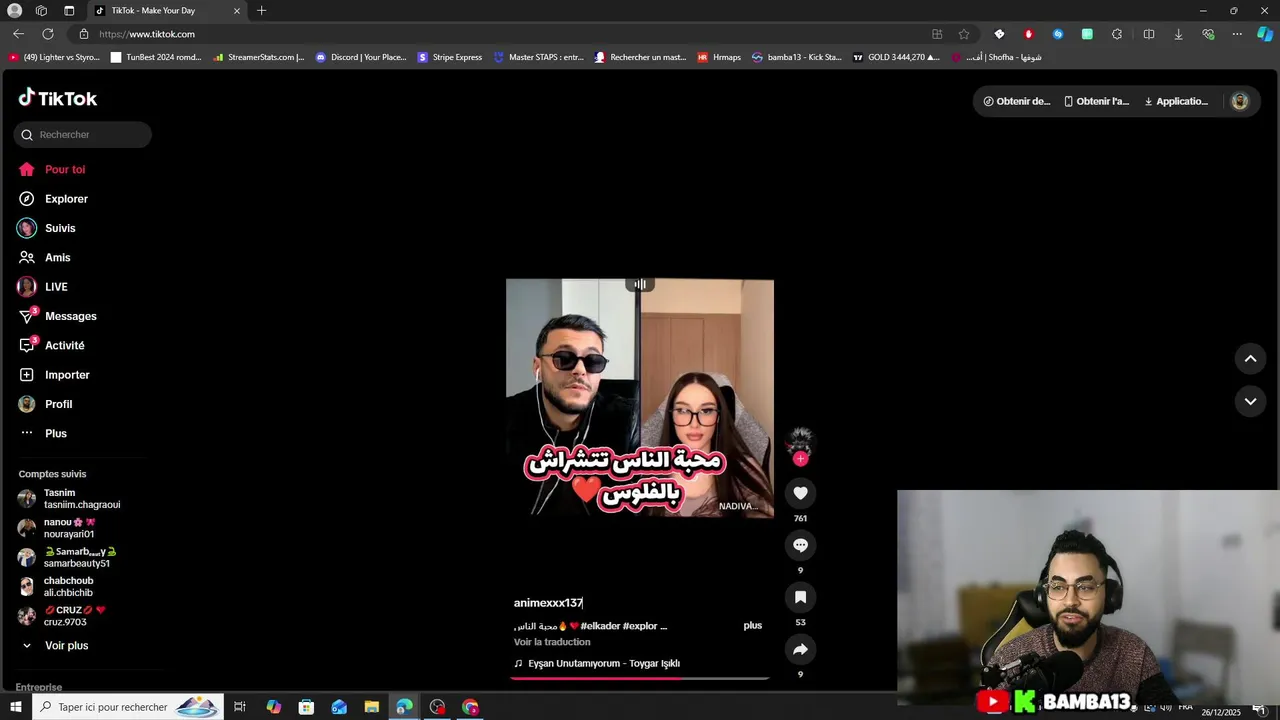
Task: Add page to favorites star icon
Action: tap(964, 34)
